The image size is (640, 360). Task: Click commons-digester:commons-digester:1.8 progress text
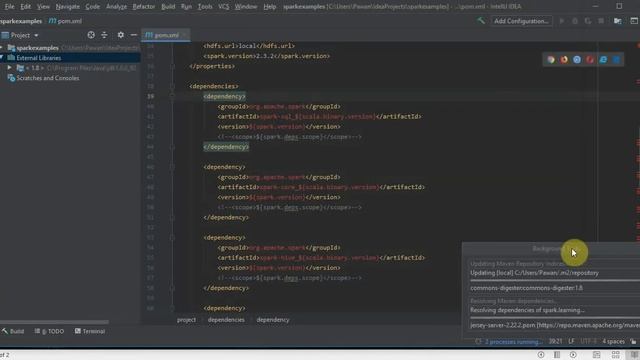tap(527, 288)
